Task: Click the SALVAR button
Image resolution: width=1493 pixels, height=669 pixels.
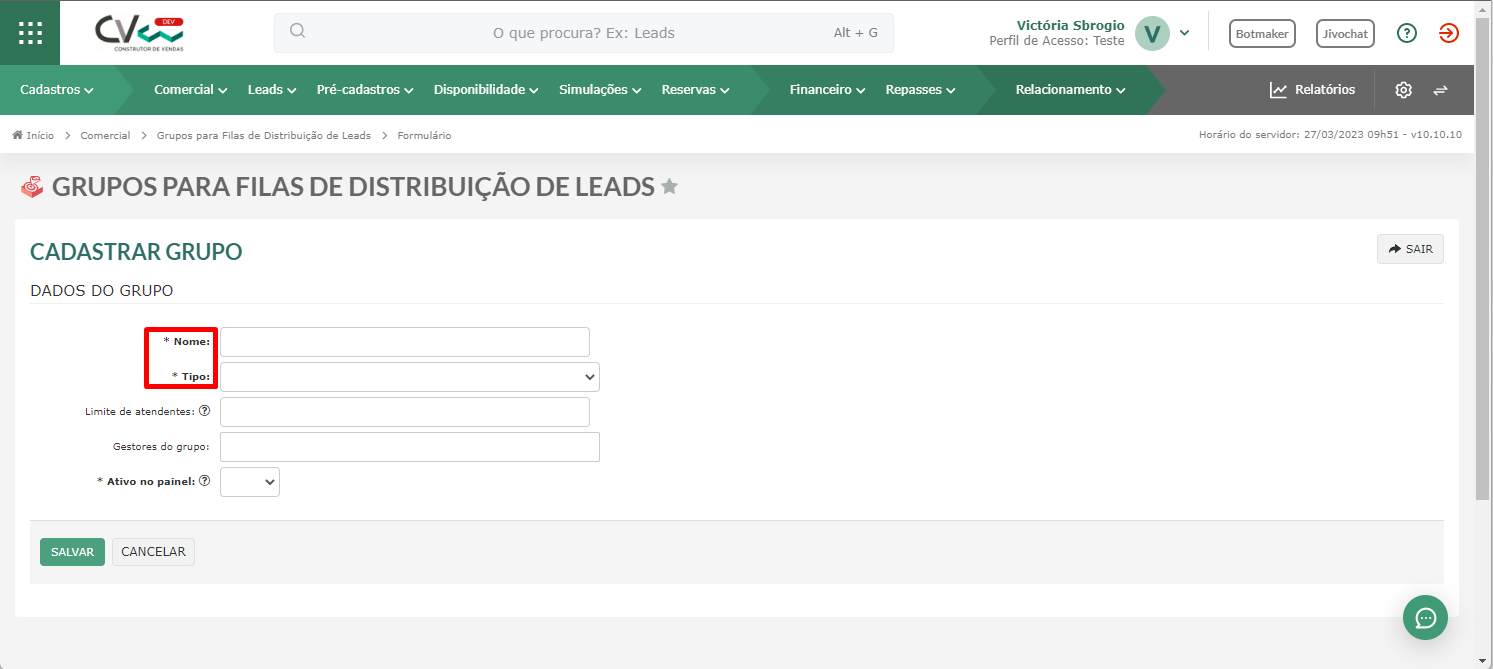Action: click(x=72, y=552)
